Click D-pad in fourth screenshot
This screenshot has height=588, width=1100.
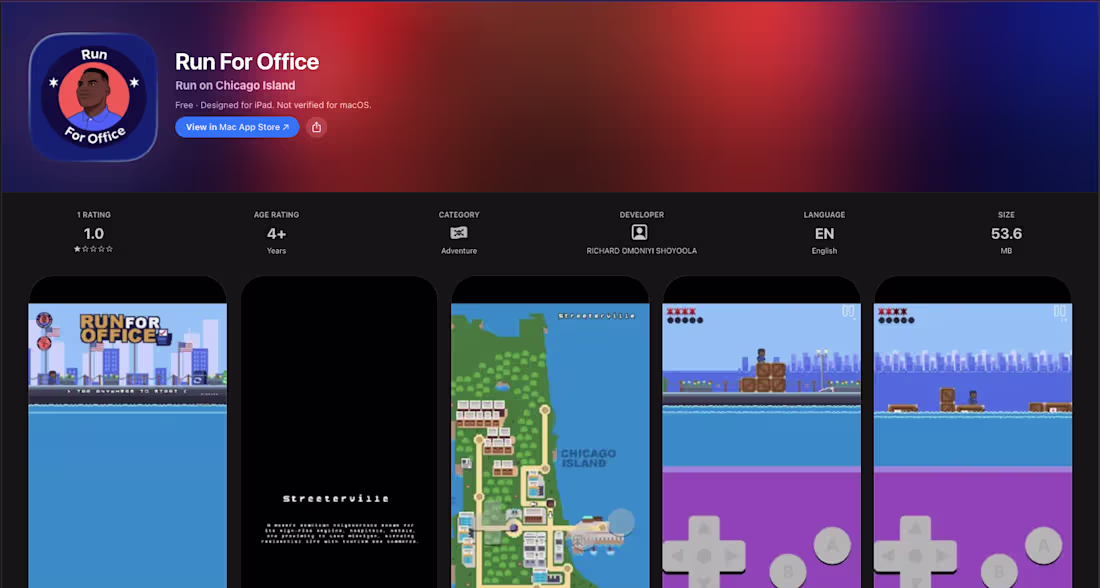point(704,553)
